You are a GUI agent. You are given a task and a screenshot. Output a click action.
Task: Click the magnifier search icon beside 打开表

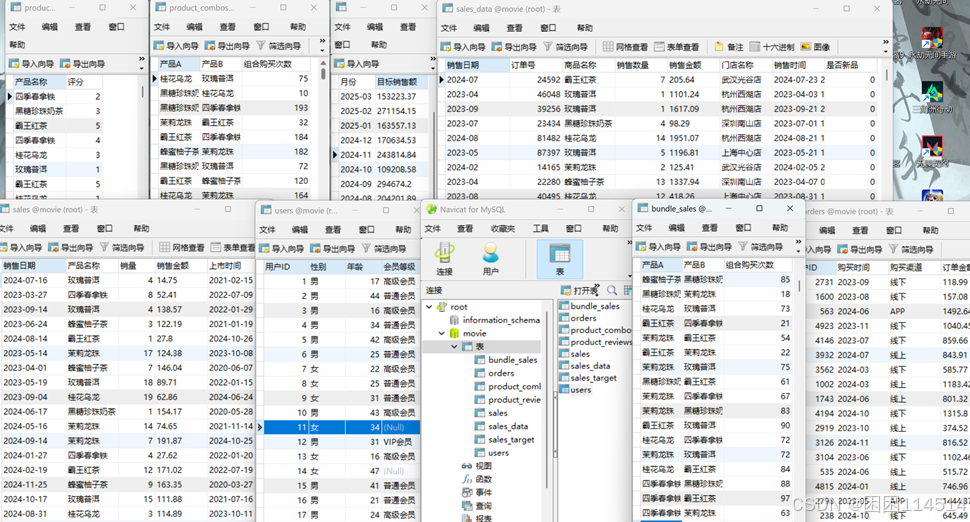pos(611,290)
